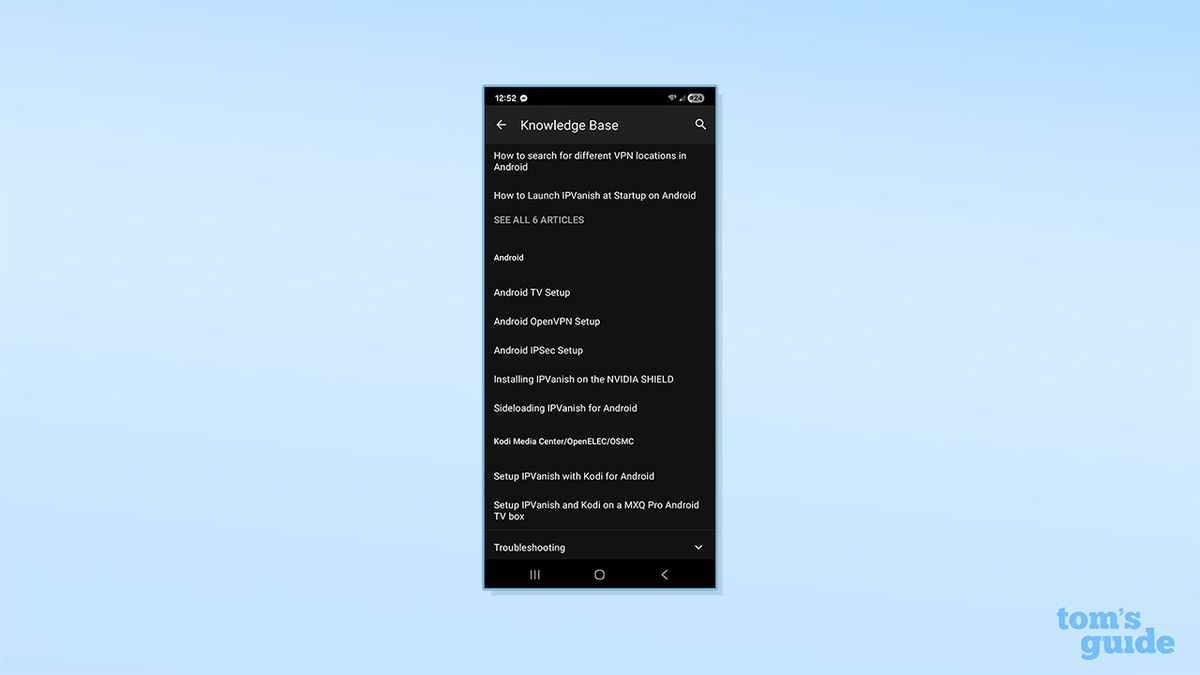Tap the back arrow beside Knowledge Base

click(501, 125)
